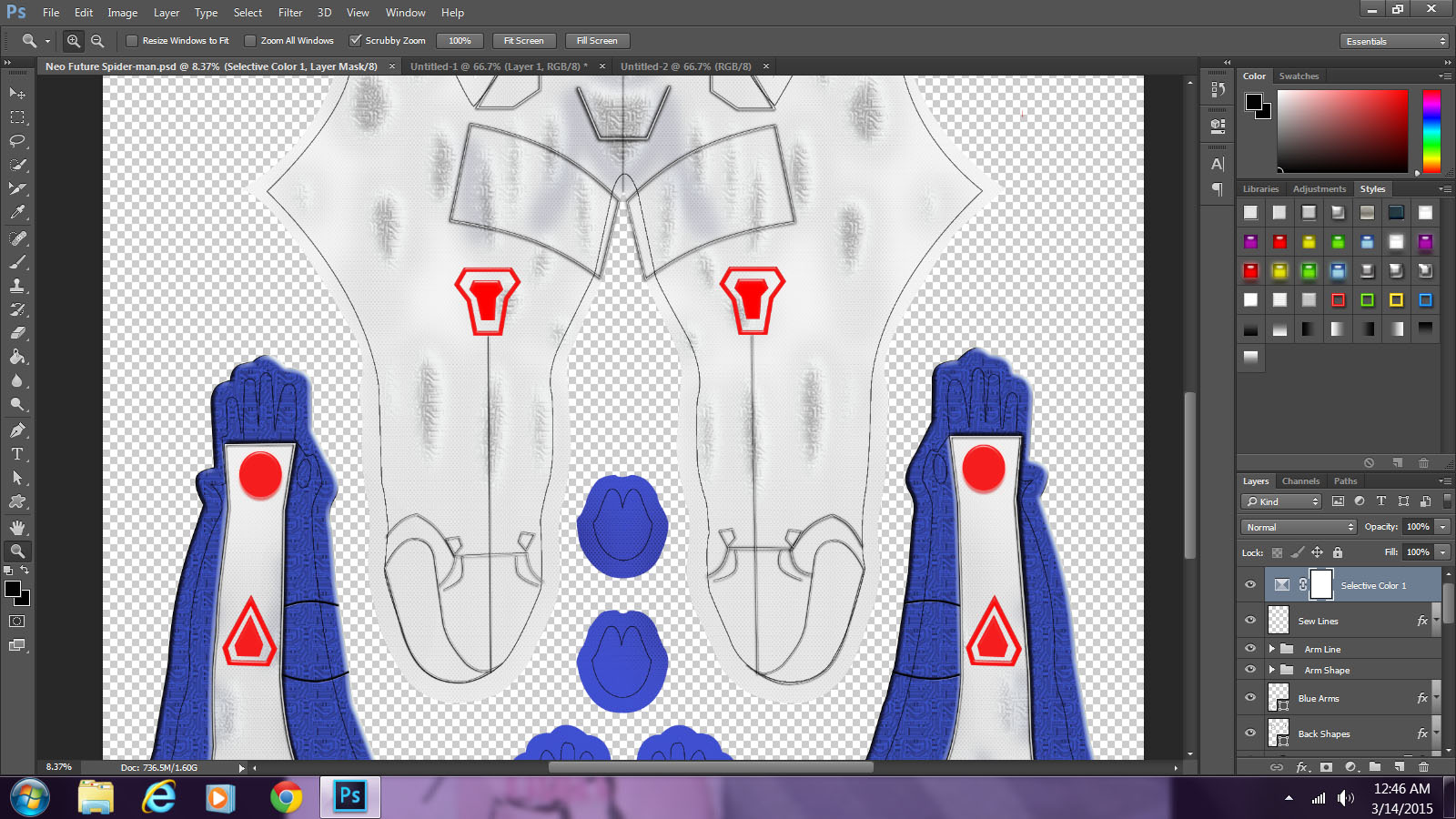1456x819 pixels.
Task: Filter layers by type (T) icon
Action: pos(1381,501)
